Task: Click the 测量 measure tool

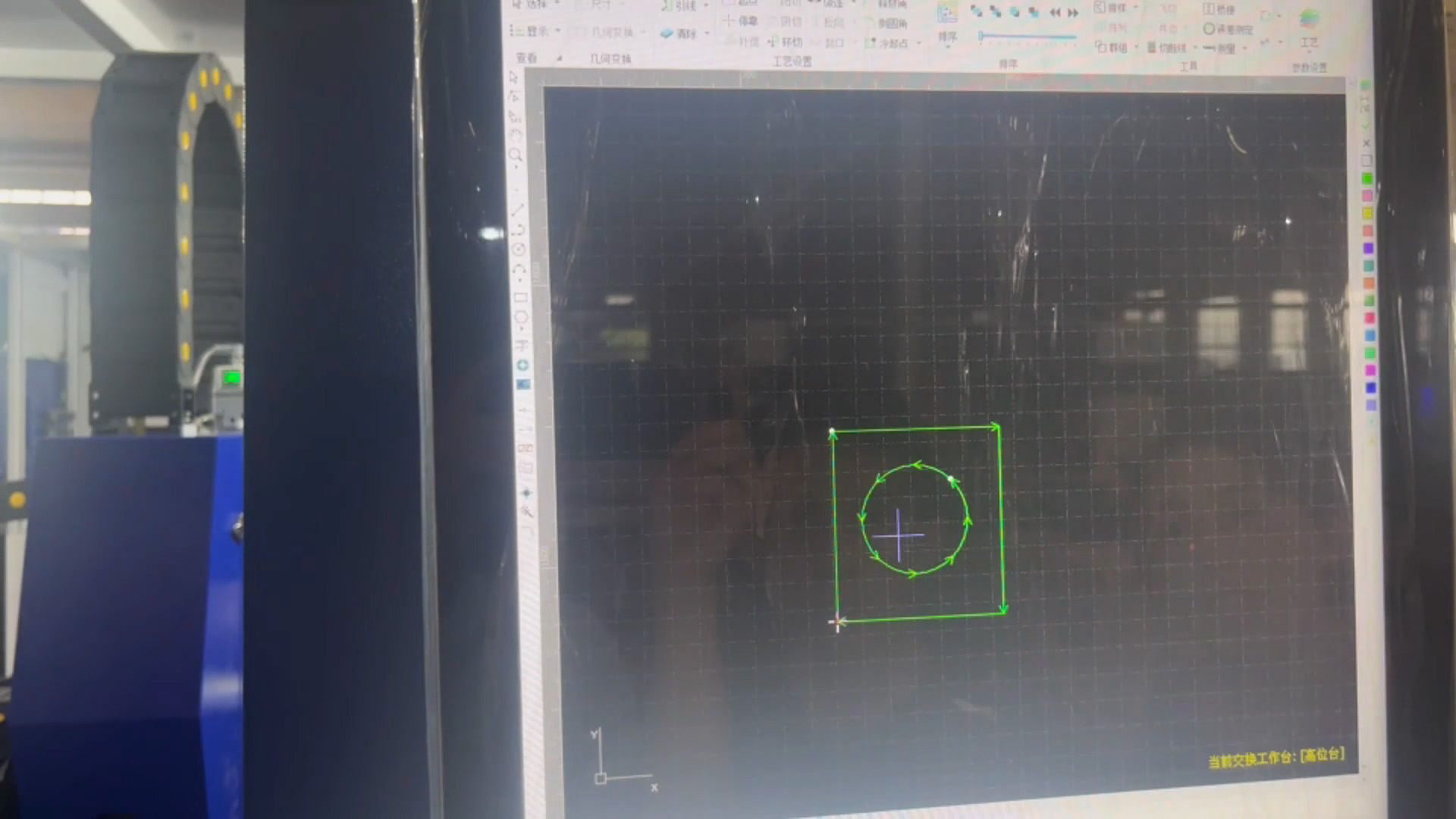Action: (1222, 49)
